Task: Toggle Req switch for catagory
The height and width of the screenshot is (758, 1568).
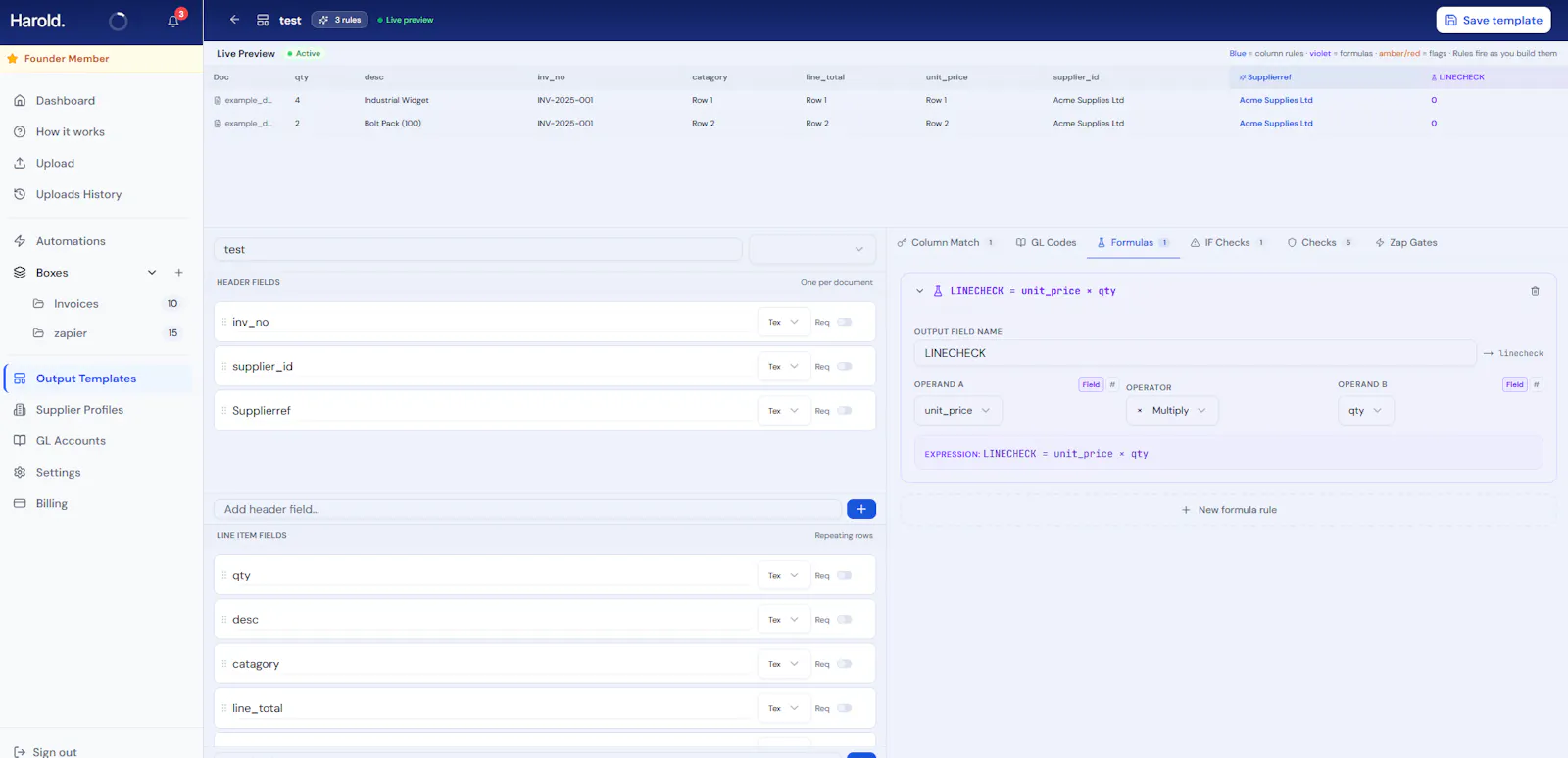Action: point(845,664)
